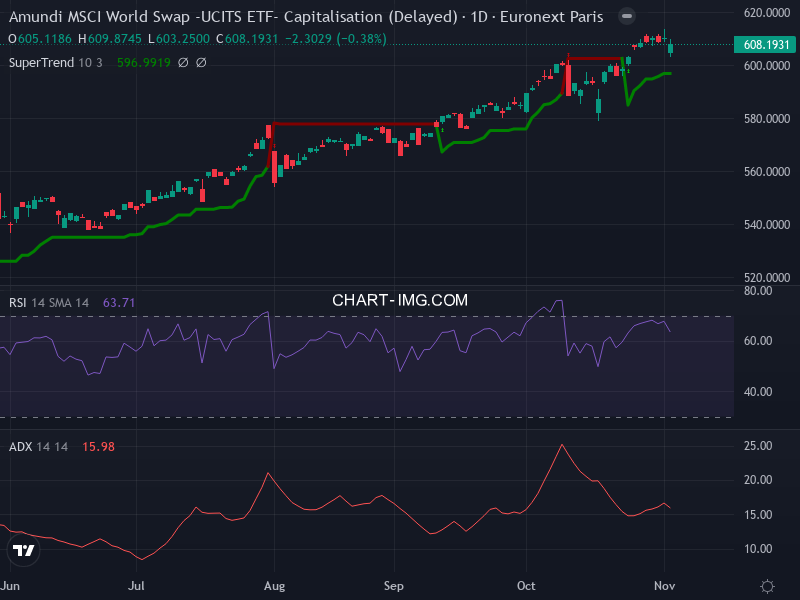Open the CHART-IMG.COM watermark link

pyautogui.click(x=400, y=299)
